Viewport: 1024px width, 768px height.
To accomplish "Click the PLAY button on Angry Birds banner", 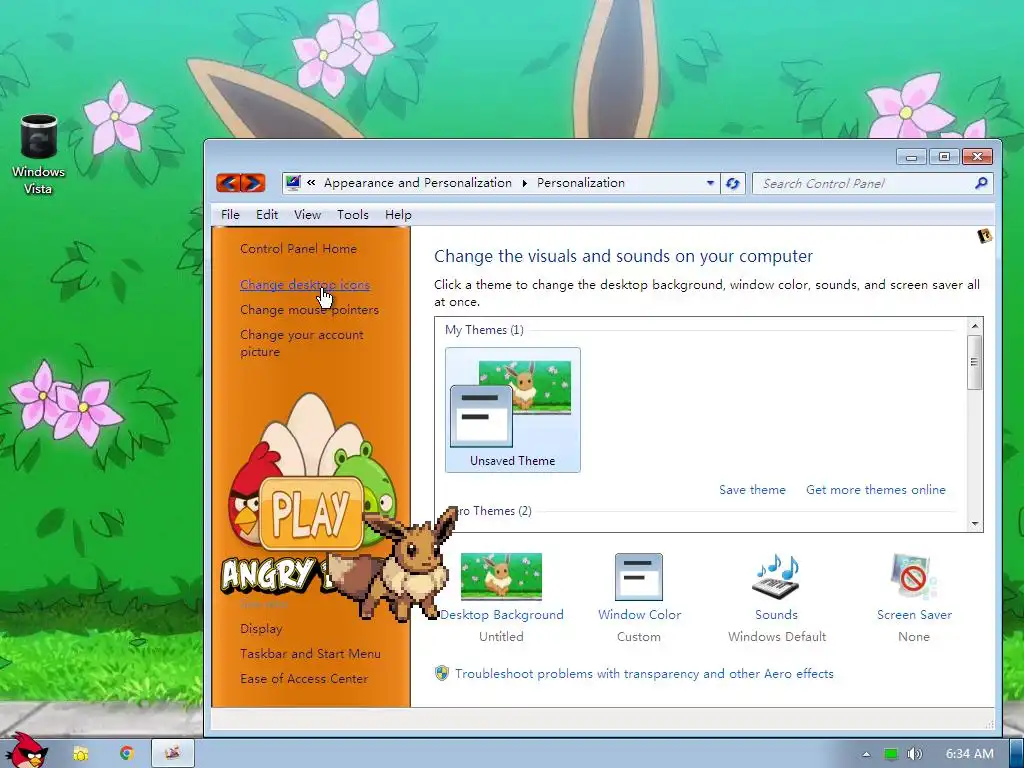I will point(311,514).
